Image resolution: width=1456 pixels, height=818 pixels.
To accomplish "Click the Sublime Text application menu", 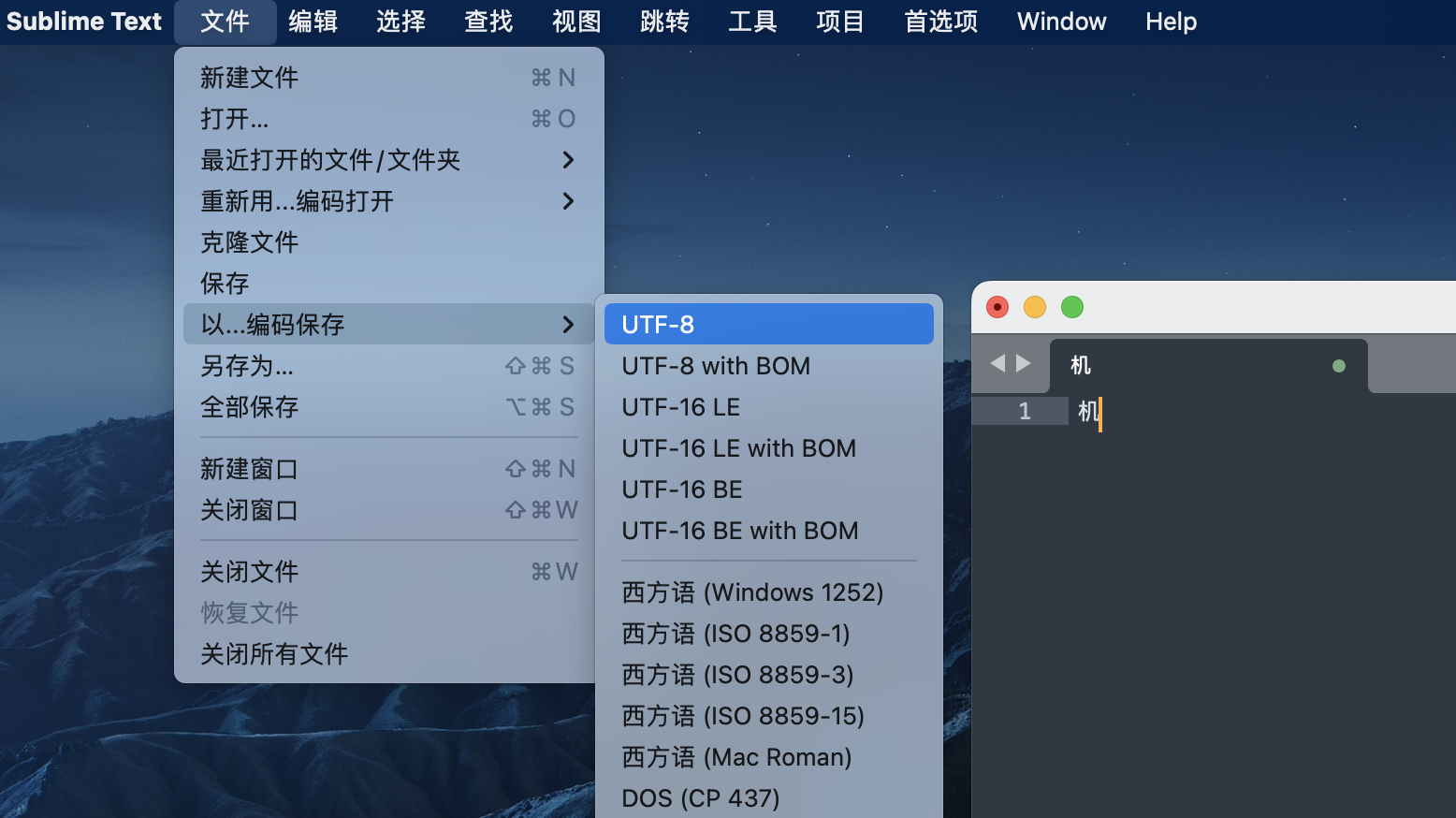I will coord(84,22).
